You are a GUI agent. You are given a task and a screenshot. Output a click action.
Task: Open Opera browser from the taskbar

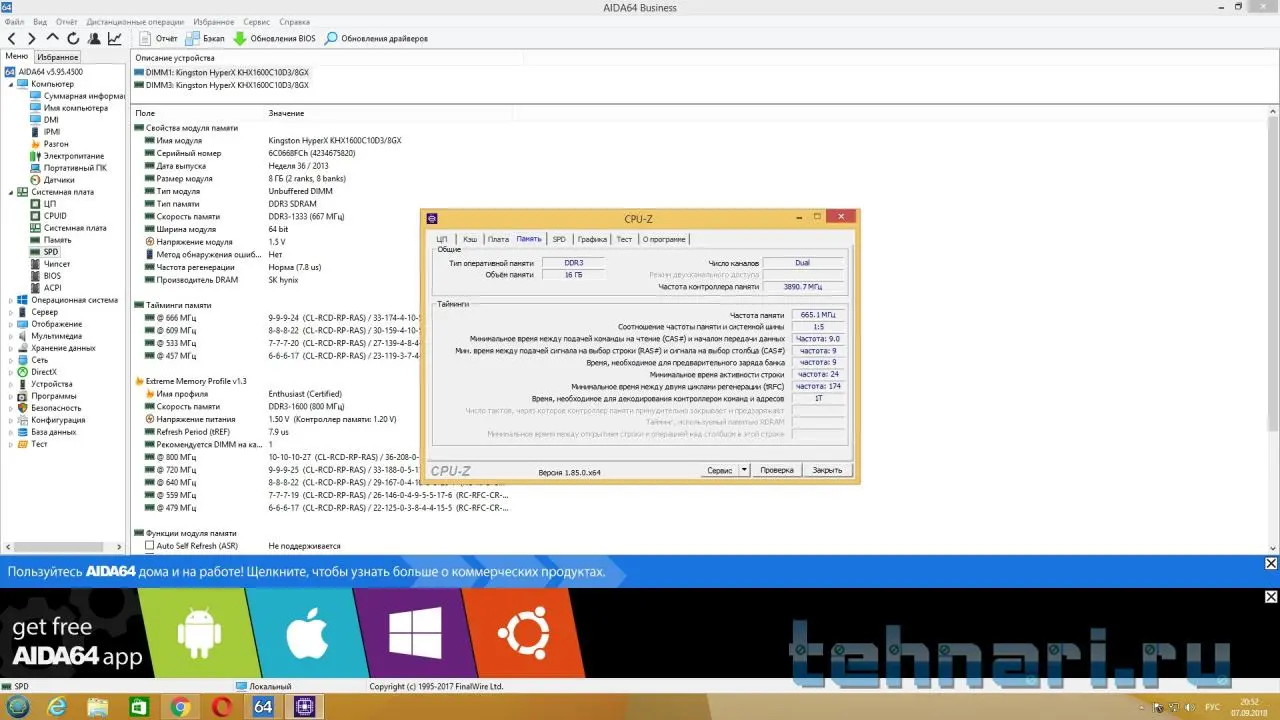pos(222,707)
